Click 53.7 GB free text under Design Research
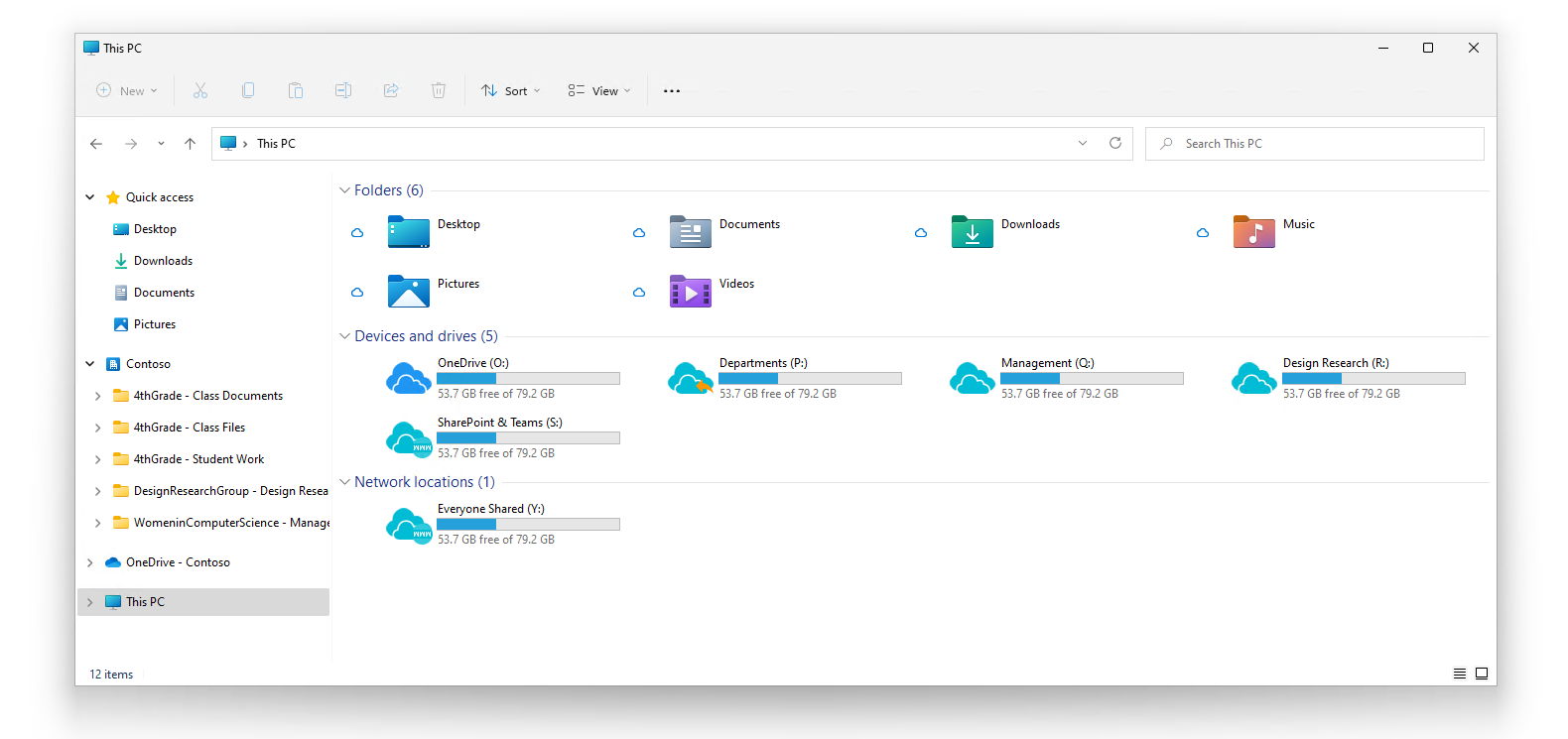Image resolution: width=1568 pixels, height=739 pixels. [1342, 394]
